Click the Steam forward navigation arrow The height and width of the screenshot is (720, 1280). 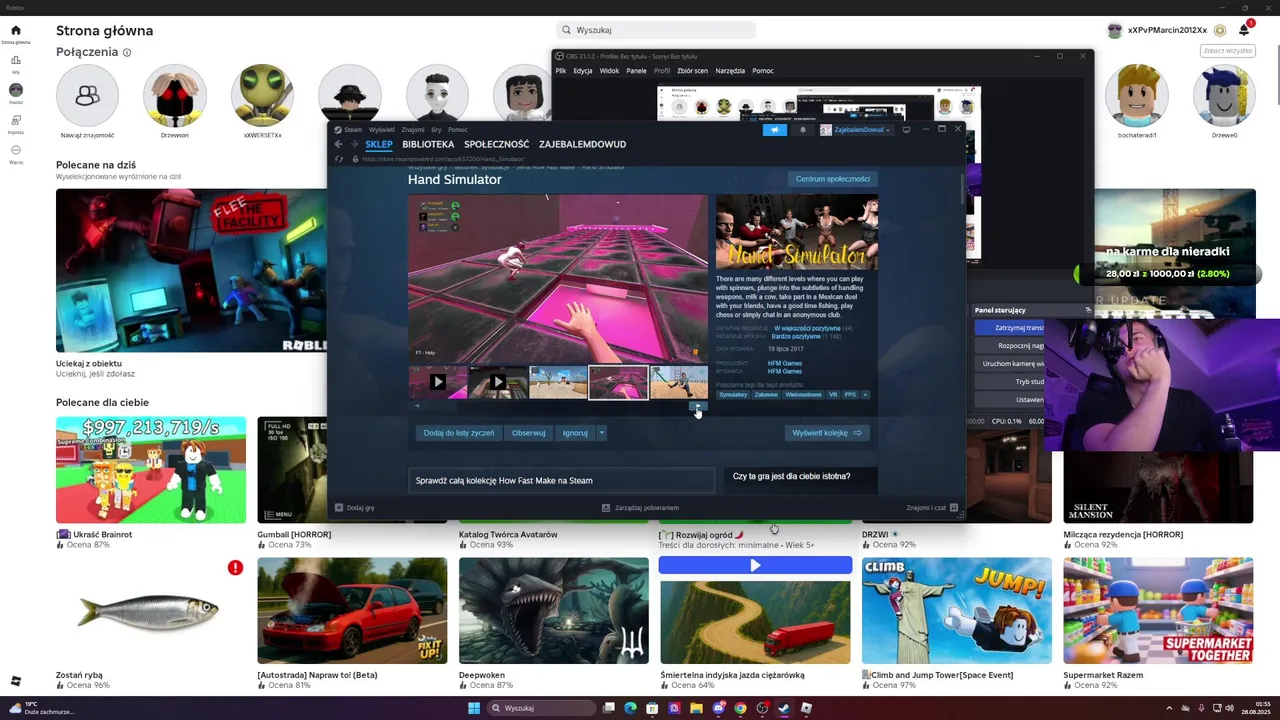352,144
